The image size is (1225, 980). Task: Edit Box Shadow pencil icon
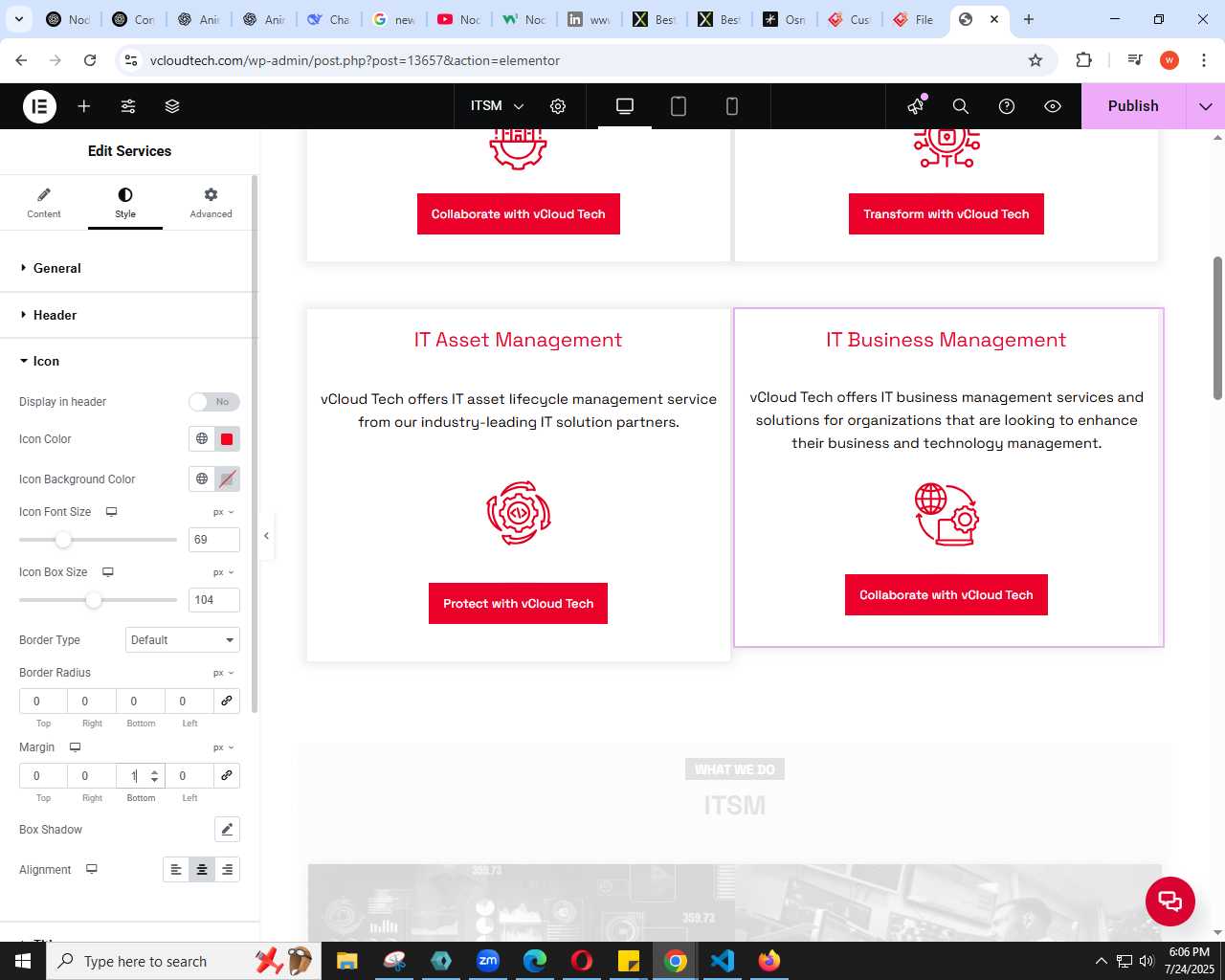pos(227,830)
